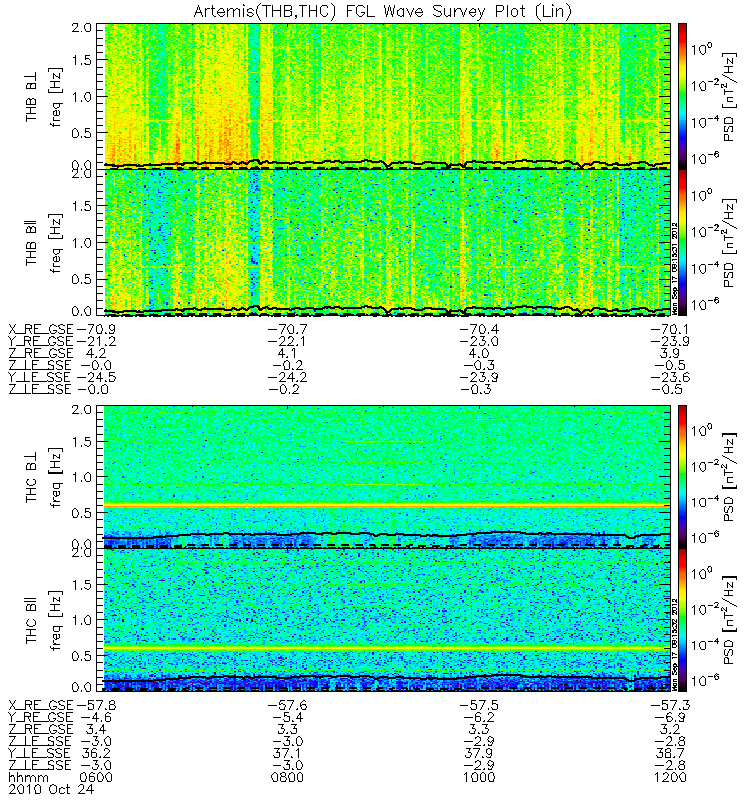This screenshot has width=750, height=800.
Task: Click the THC Y_RE_GSE value '-4.6'
Action: (96, 717)
